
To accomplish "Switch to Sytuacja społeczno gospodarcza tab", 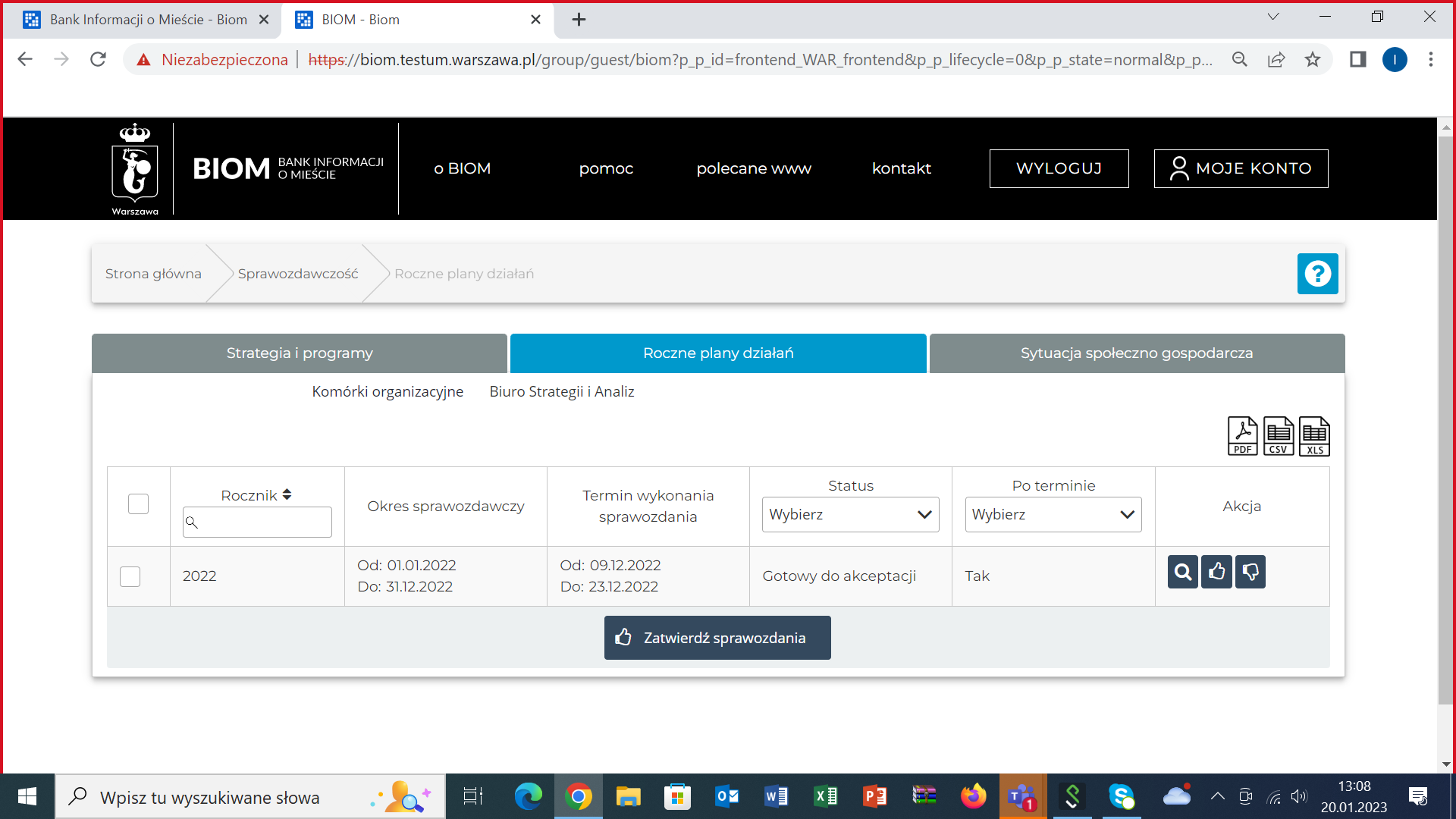I will [1136, 353].
